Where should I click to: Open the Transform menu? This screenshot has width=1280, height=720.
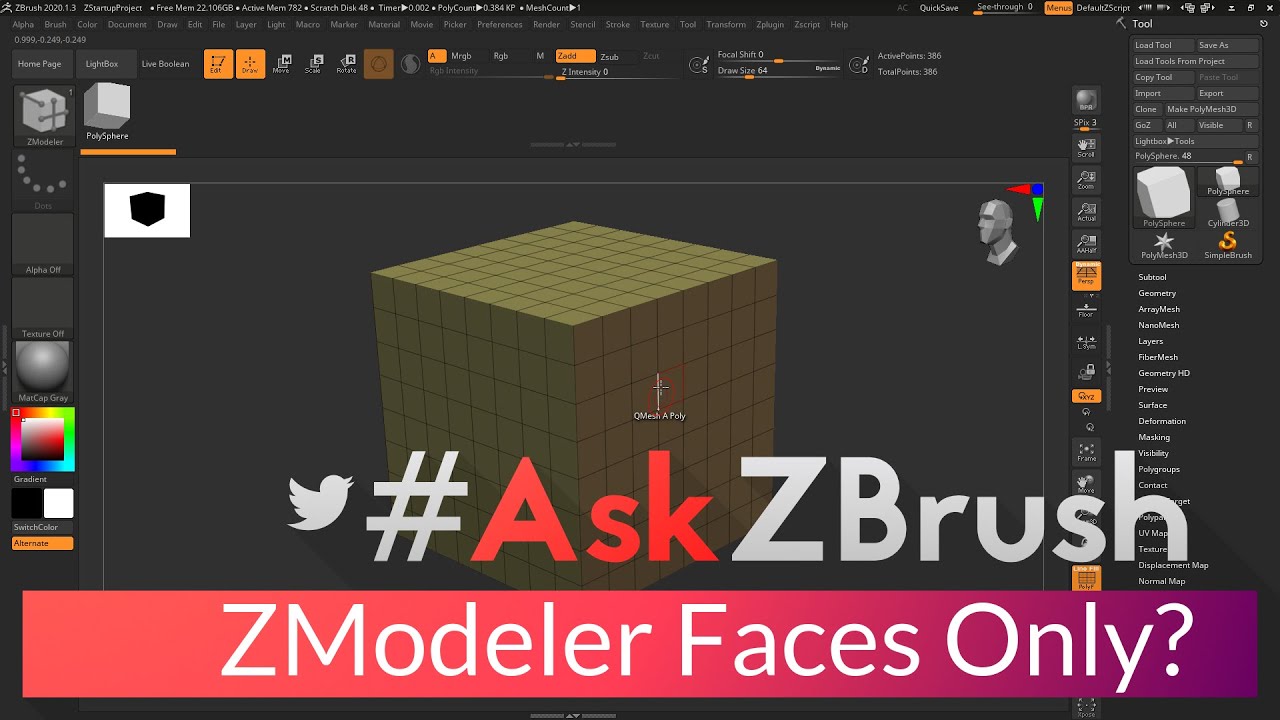[x=726, y=24]
